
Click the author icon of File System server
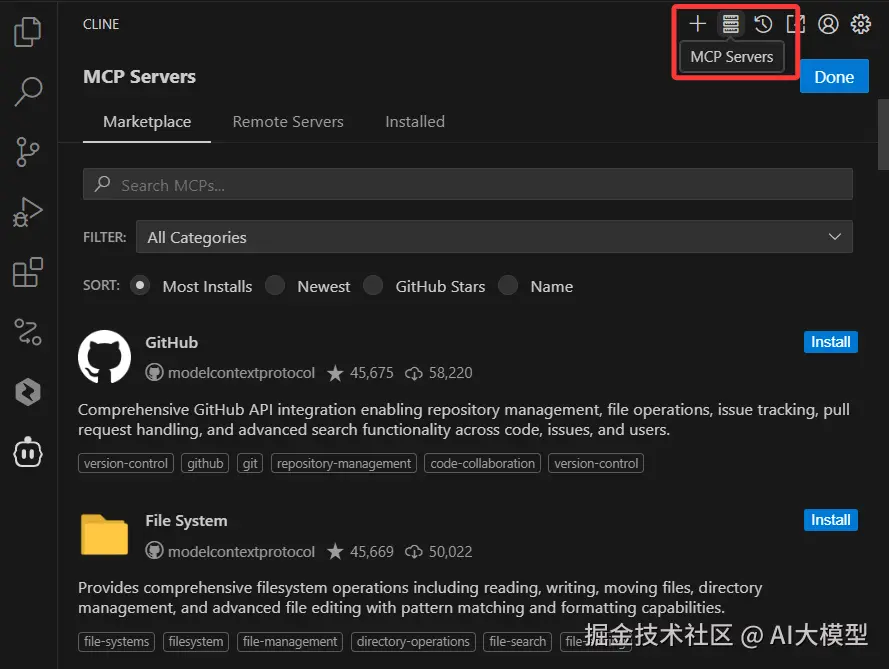click(154, 551)
